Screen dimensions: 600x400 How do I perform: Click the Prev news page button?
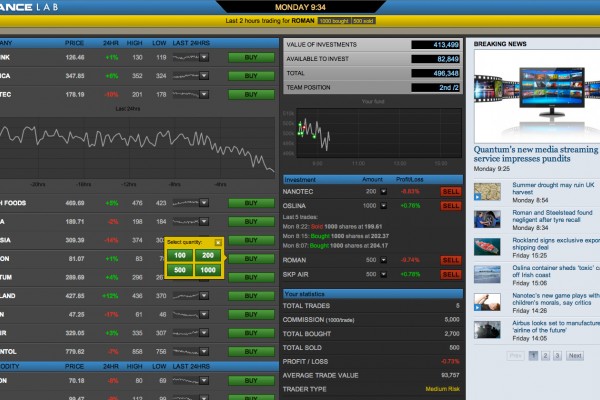(x=515, y=356)
